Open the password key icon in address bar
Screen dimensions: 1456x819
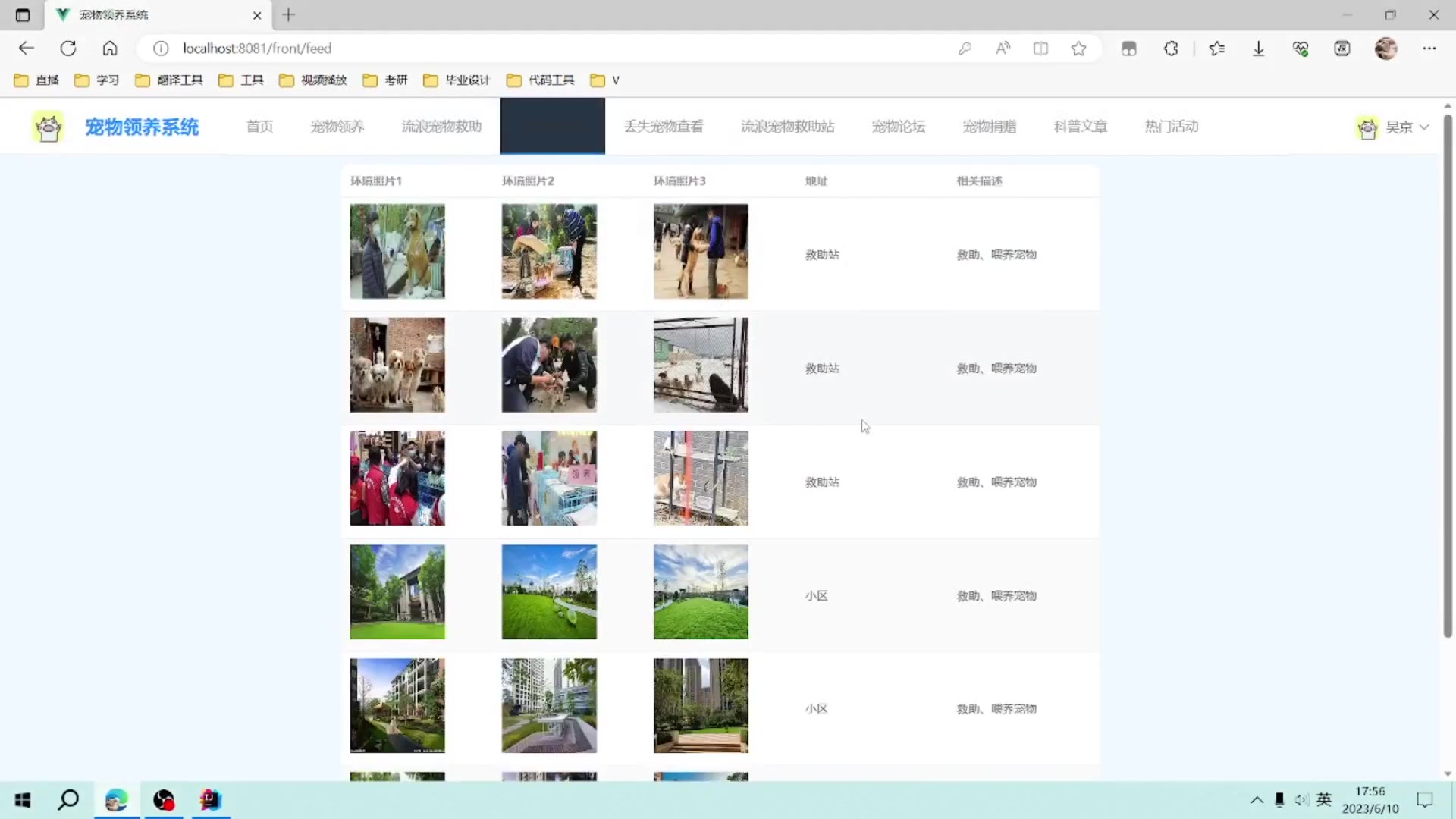click(965, 49)
